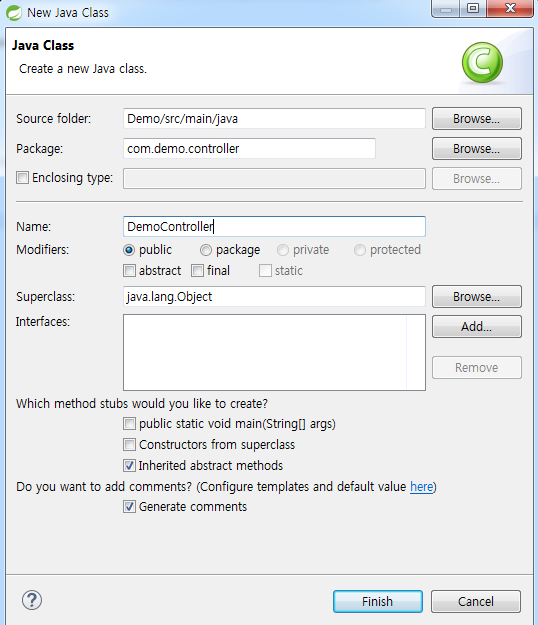Browse for the package
The image size is (538, 625).
click(x=477, y=149)
